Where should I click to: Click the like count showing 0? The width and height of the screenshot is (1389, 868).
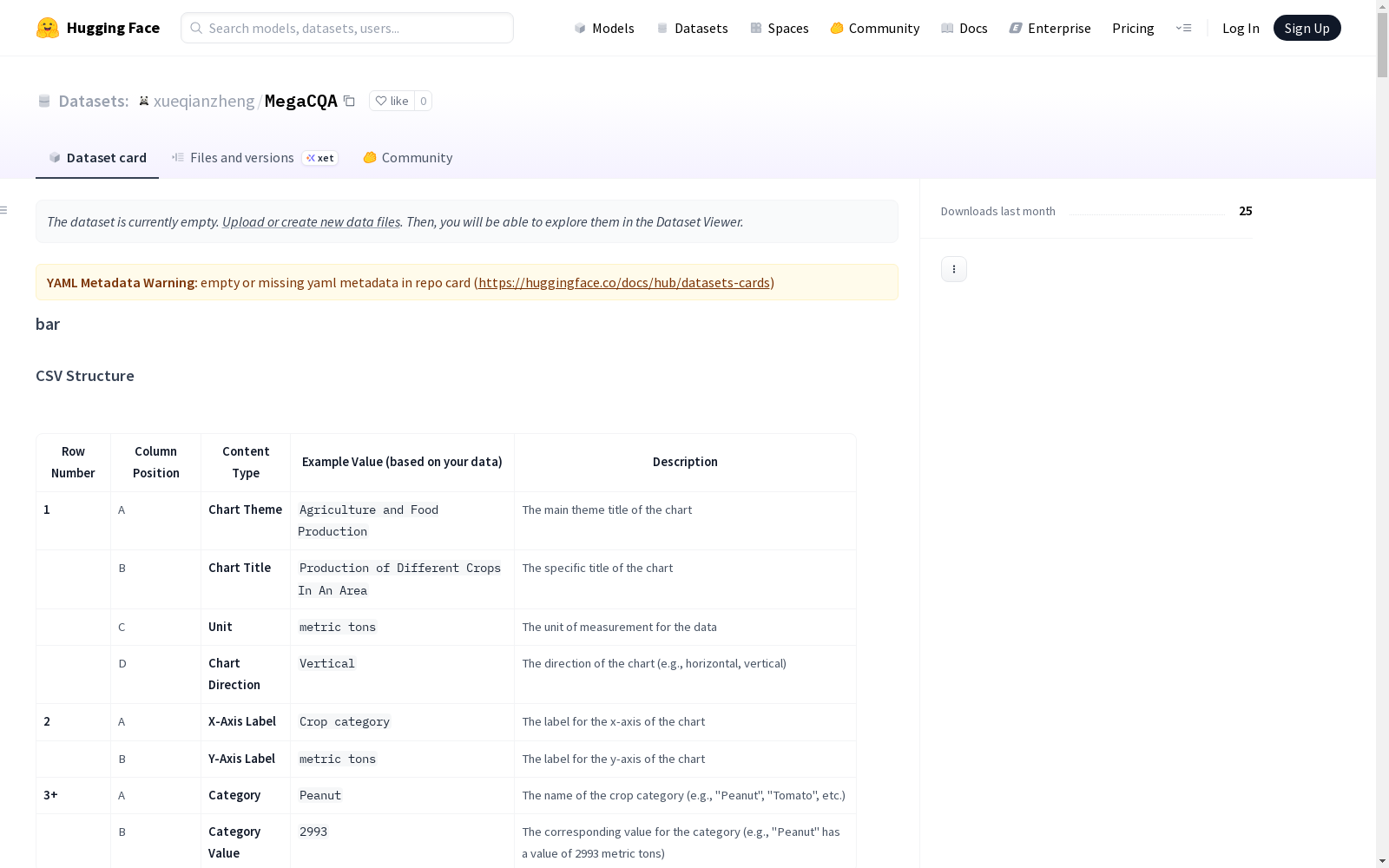click(423, 101)
